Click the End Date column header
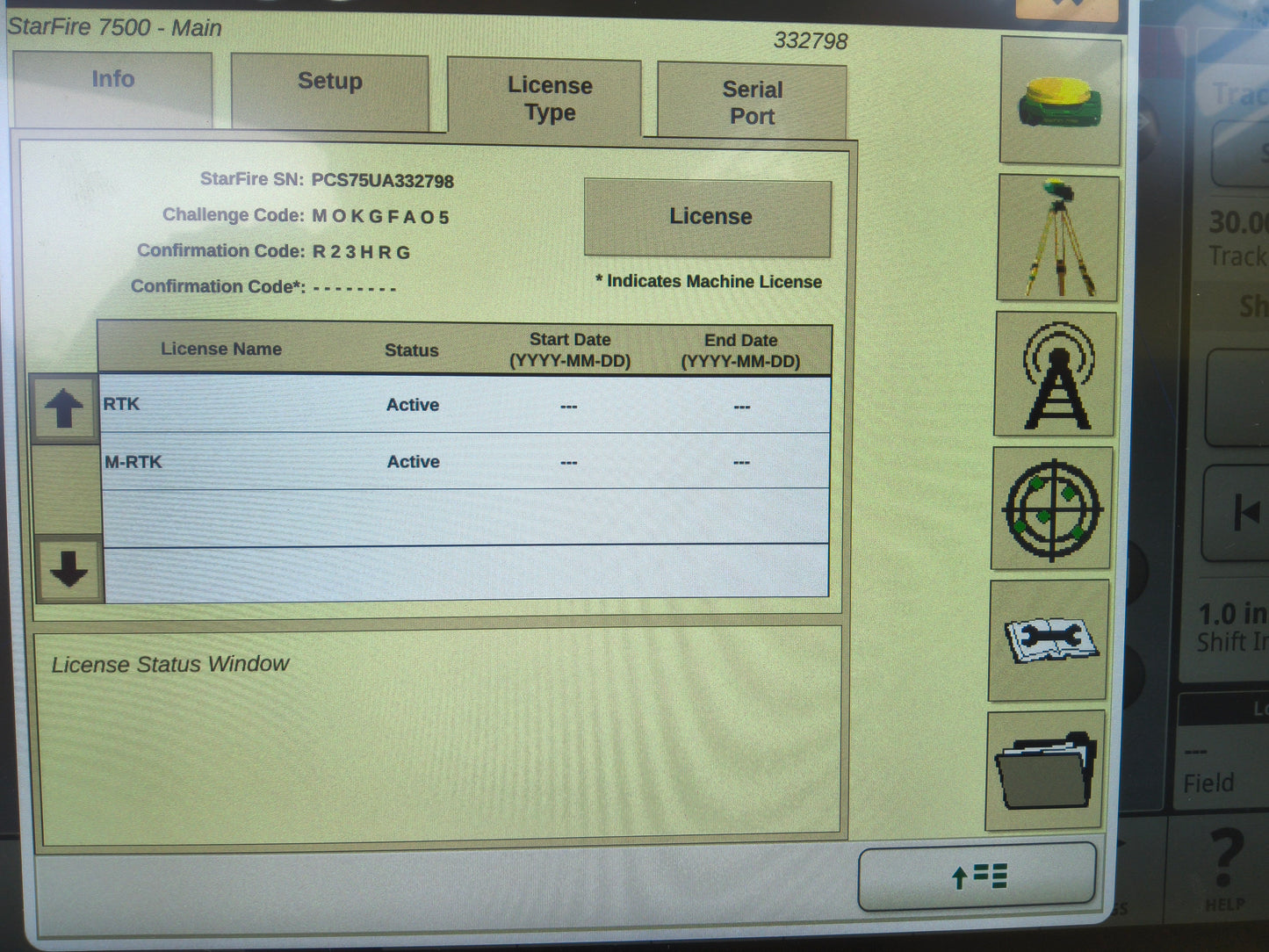1269x952 pixels. pos(741,351)
